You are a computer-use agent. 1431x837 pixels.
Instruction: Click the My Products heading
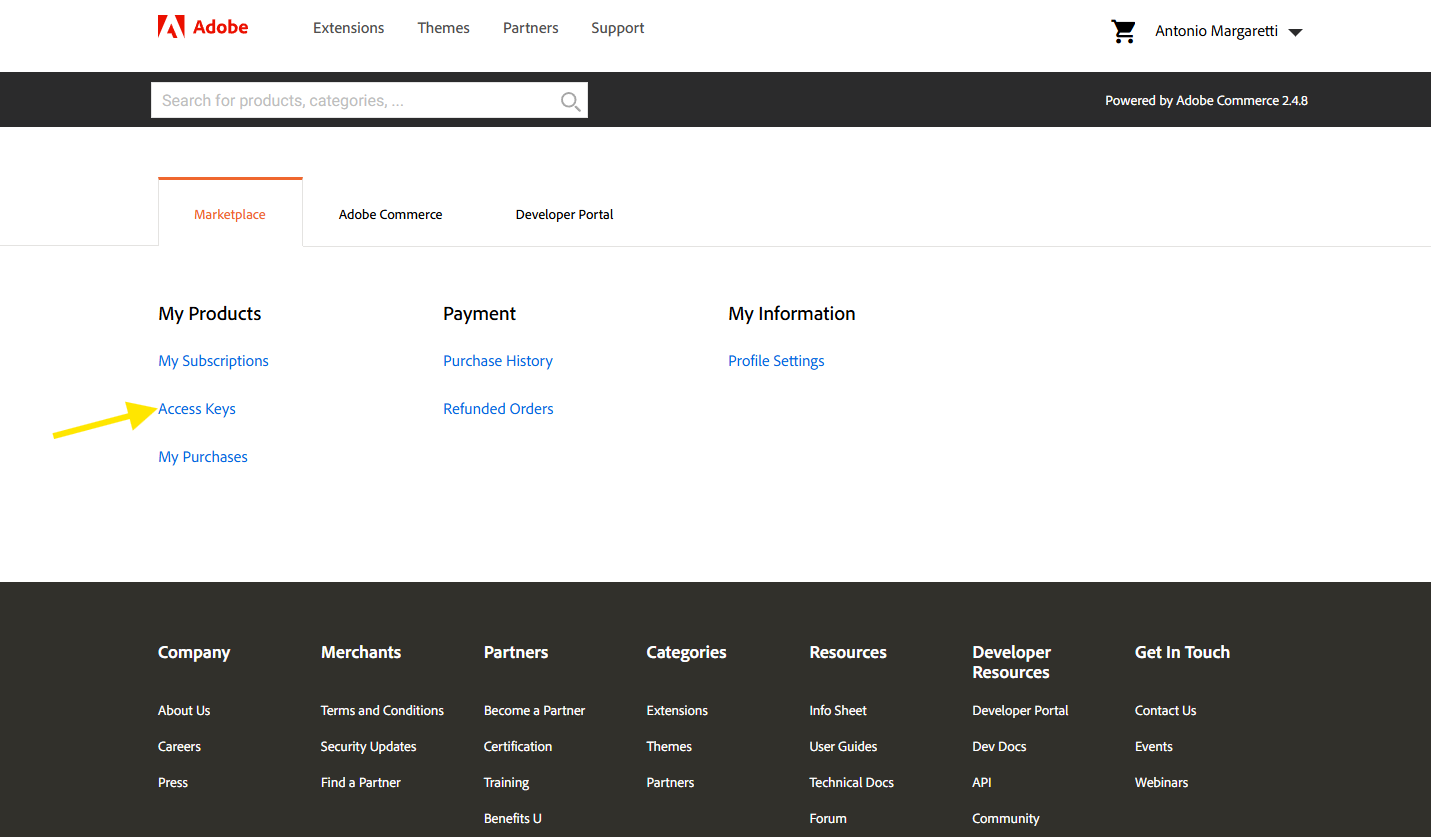coord(210,313)
